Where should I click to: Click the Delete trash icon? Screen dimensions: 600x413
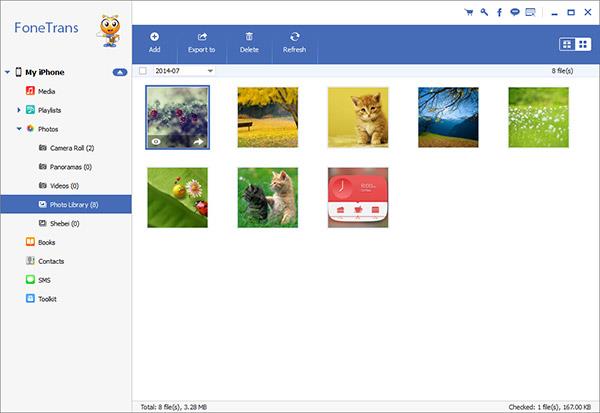coord(249,42)
